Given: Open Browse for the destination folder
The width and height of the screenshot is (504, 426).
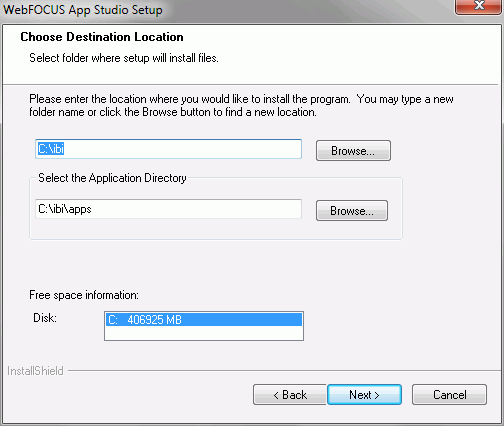Looking at the screenshot, I should click(353, 151).
